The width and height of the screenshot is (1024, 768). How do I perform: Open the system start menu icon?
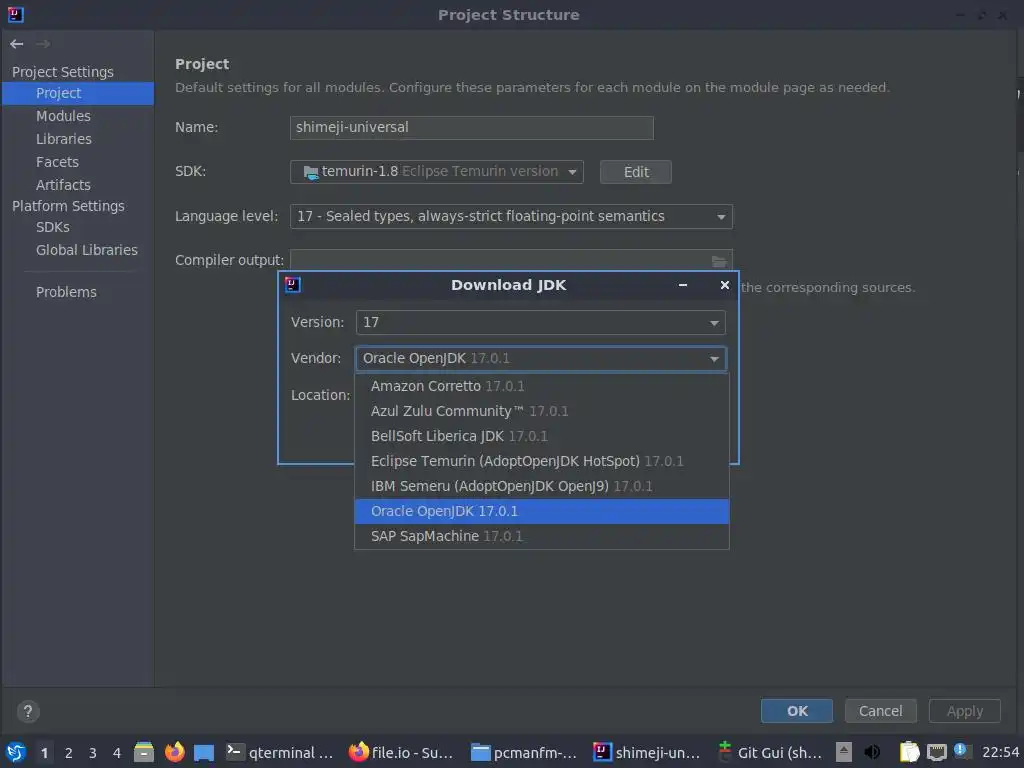(16, 752)
